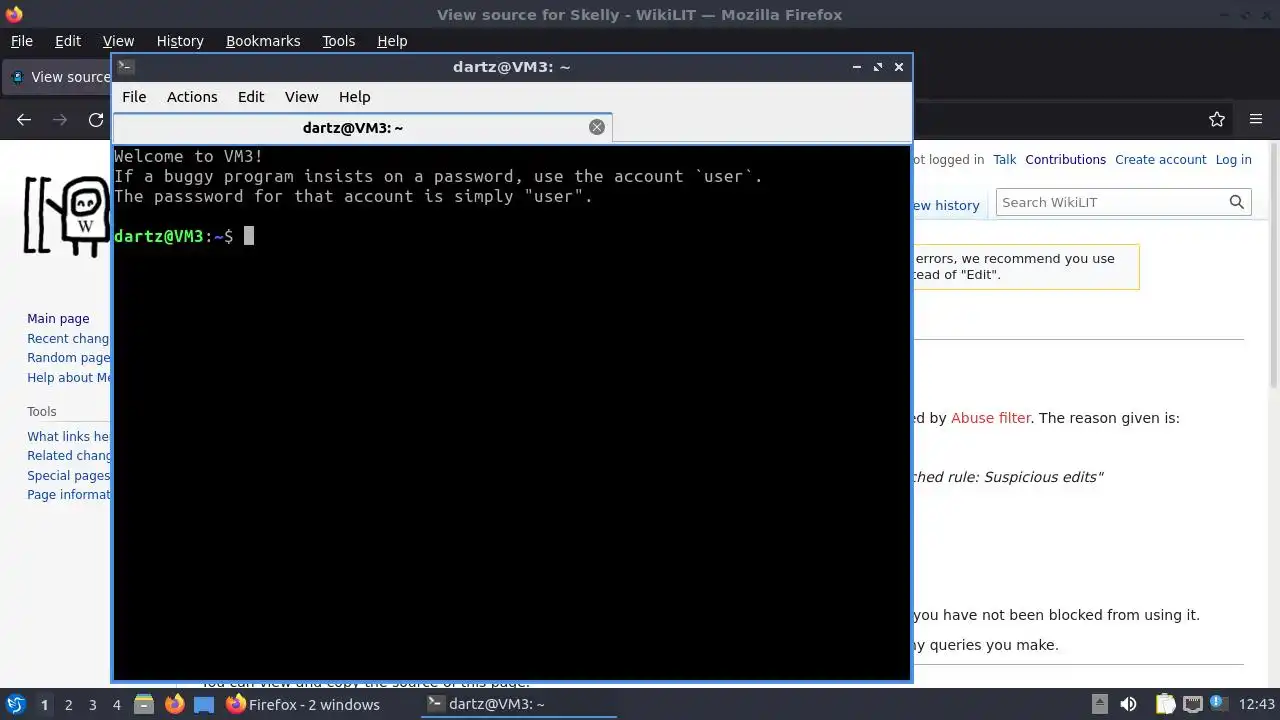Focus the Search WikiLIT field

click(x=1112, y=202)
